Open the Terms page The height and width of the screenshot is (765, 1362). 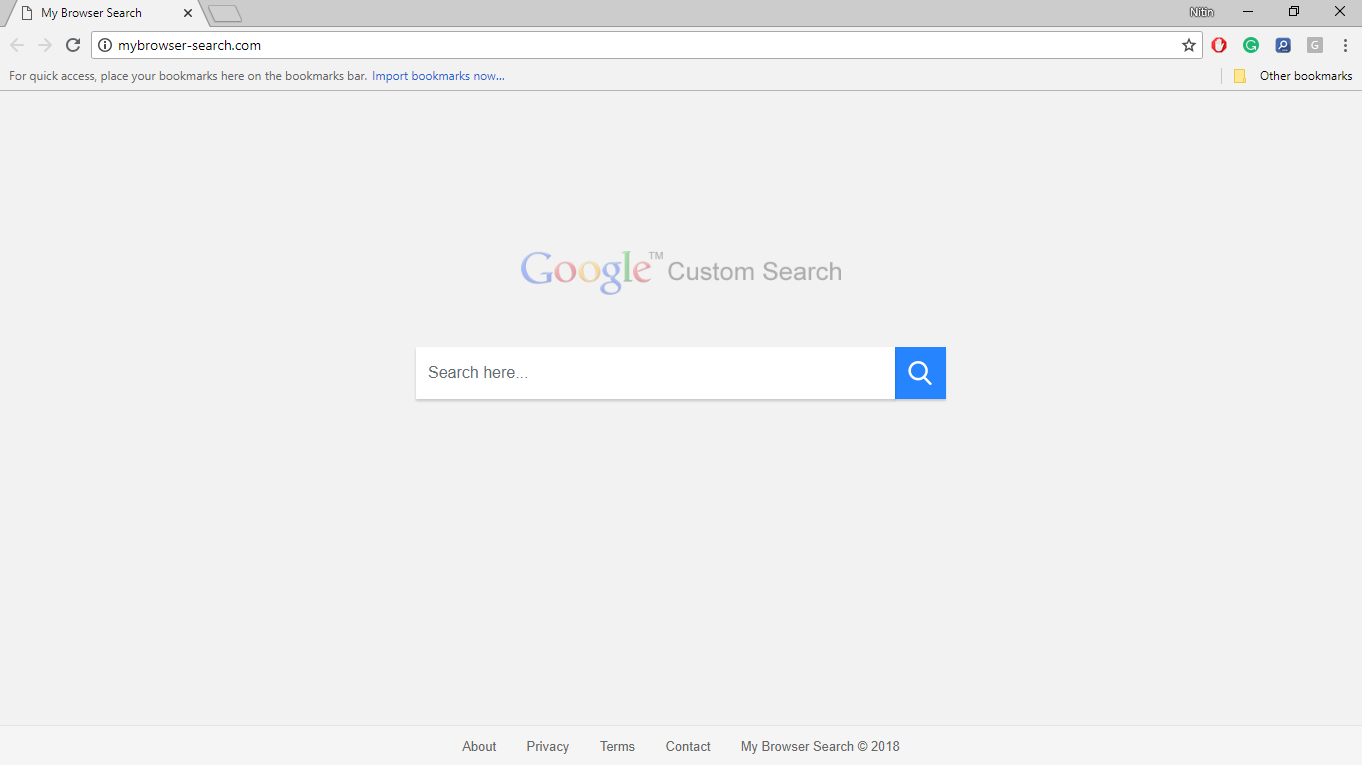[617, 746]
